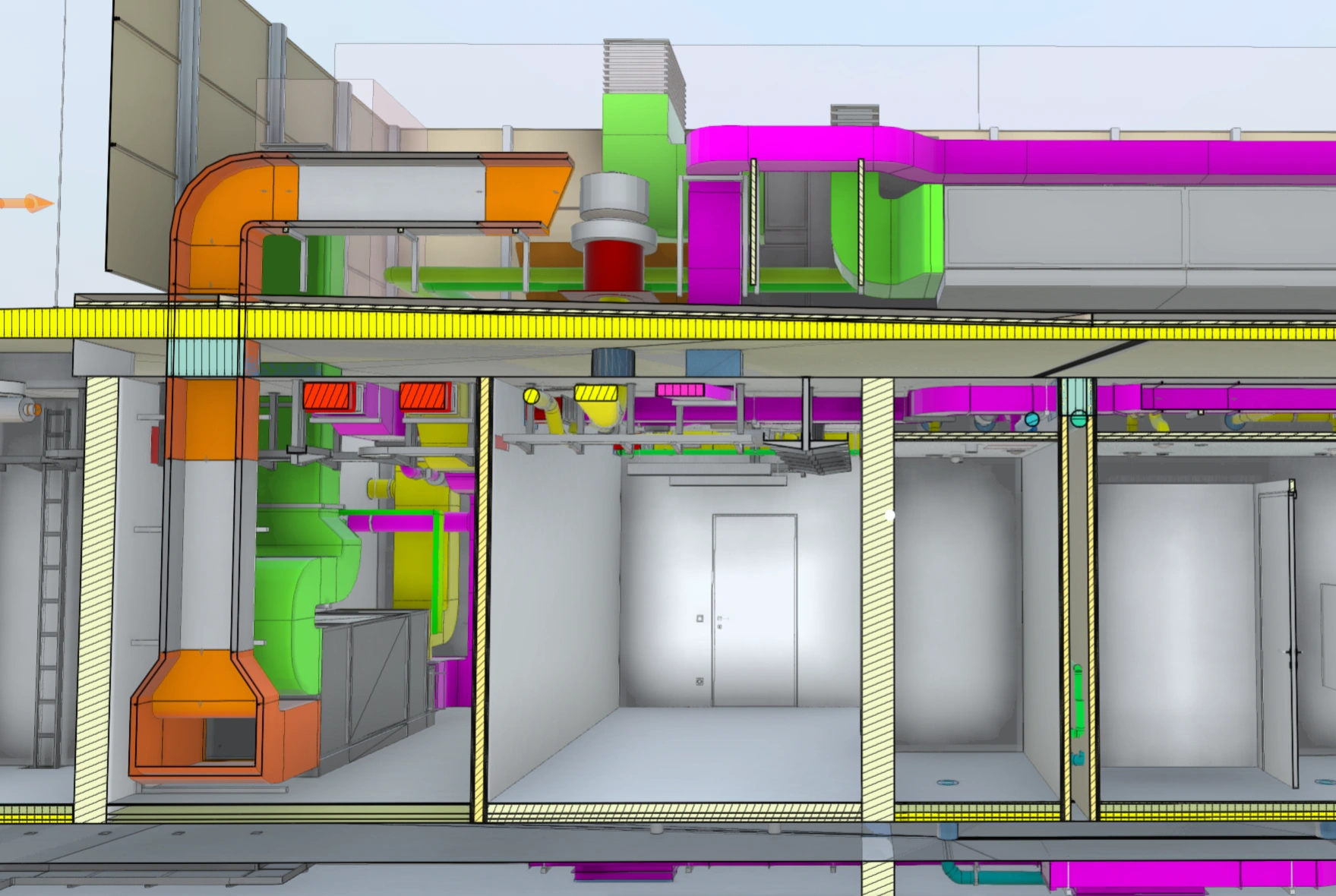This screenshot has width=1336, height=896.
Task: Select the open door in right room
Action: point(1278,634)
